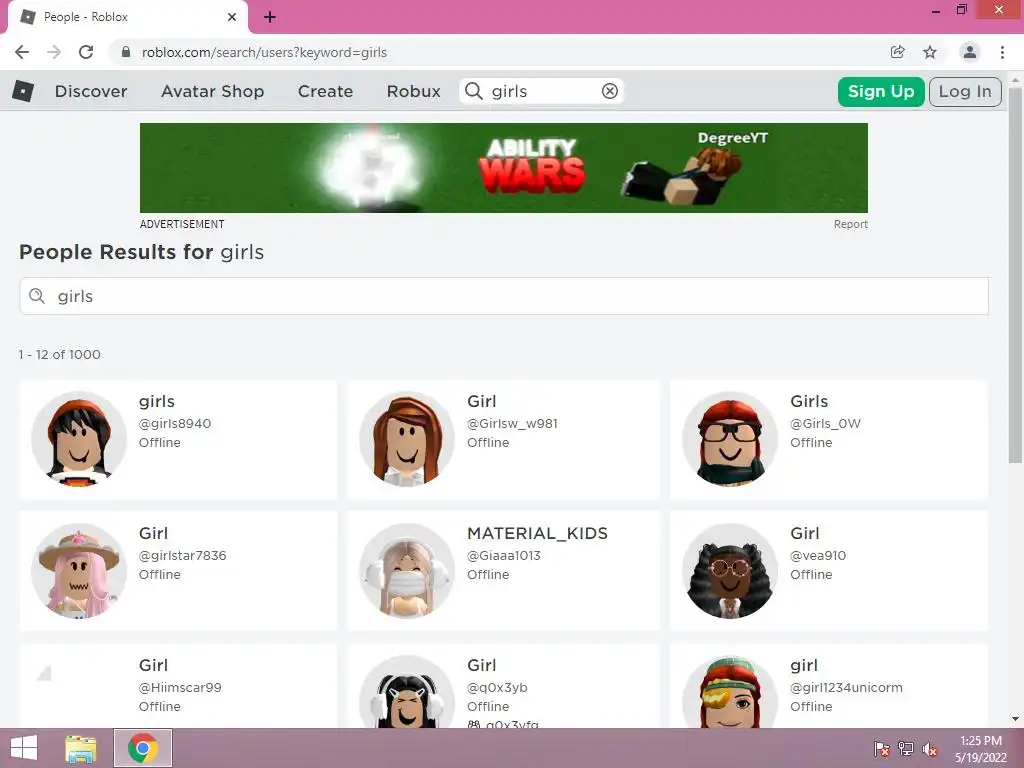Screen dimensions: 1024x768
Task: Click the muted volume tray icon
Action: [x=930, y=749]
